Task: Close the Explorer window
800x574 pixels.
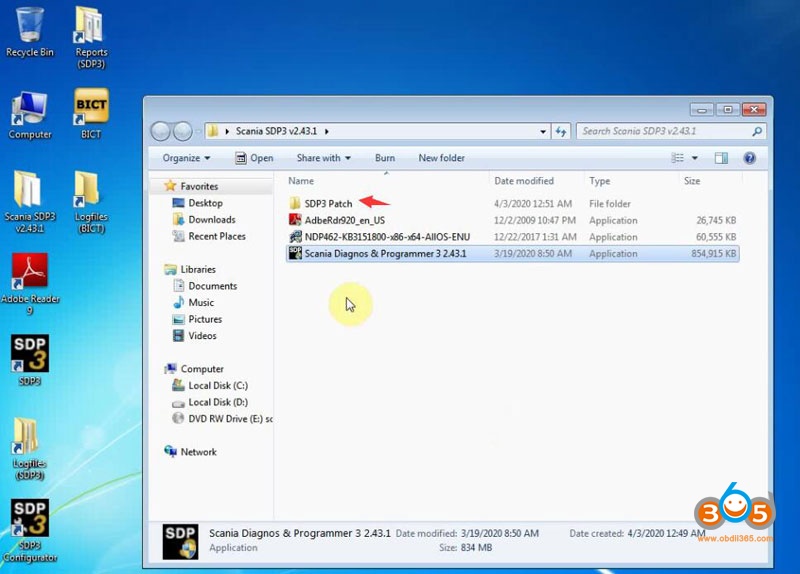Action: tap(754, 109)
